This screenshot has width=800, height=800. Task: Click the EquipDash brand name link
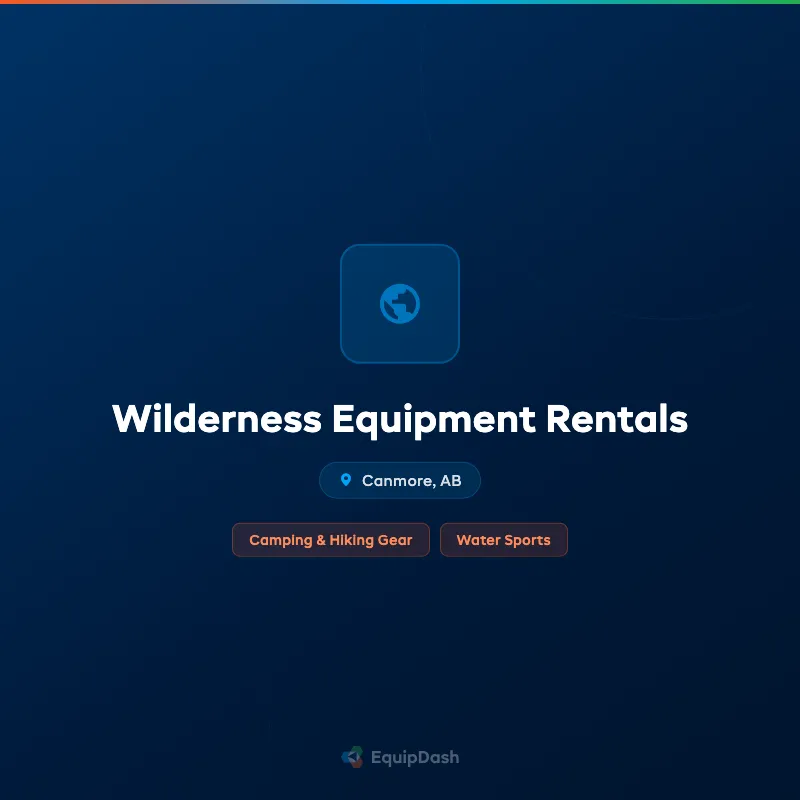(x=414, y=757)
